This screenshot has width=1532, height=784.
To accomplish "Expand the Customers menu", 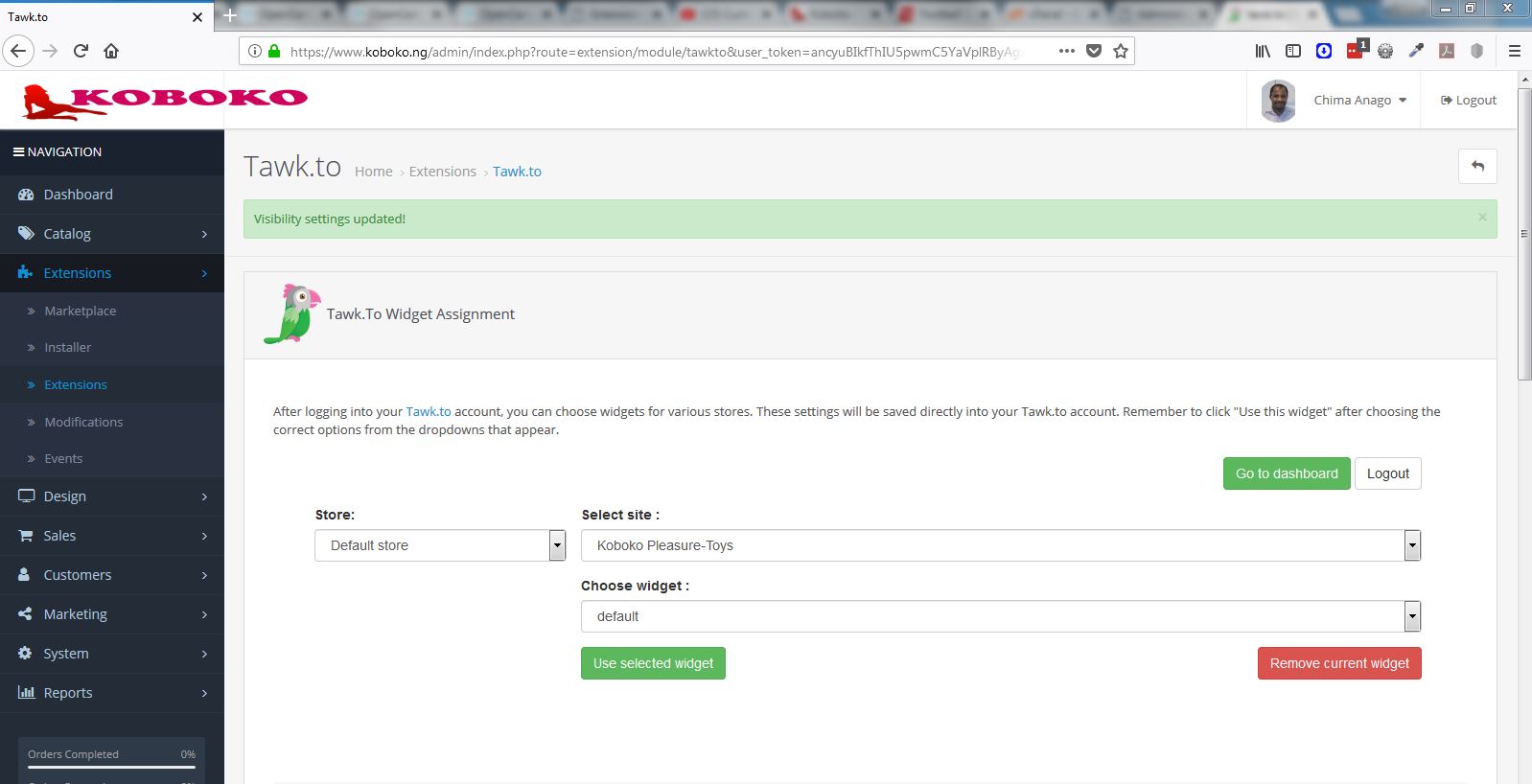I will click(x=112, y=575).
